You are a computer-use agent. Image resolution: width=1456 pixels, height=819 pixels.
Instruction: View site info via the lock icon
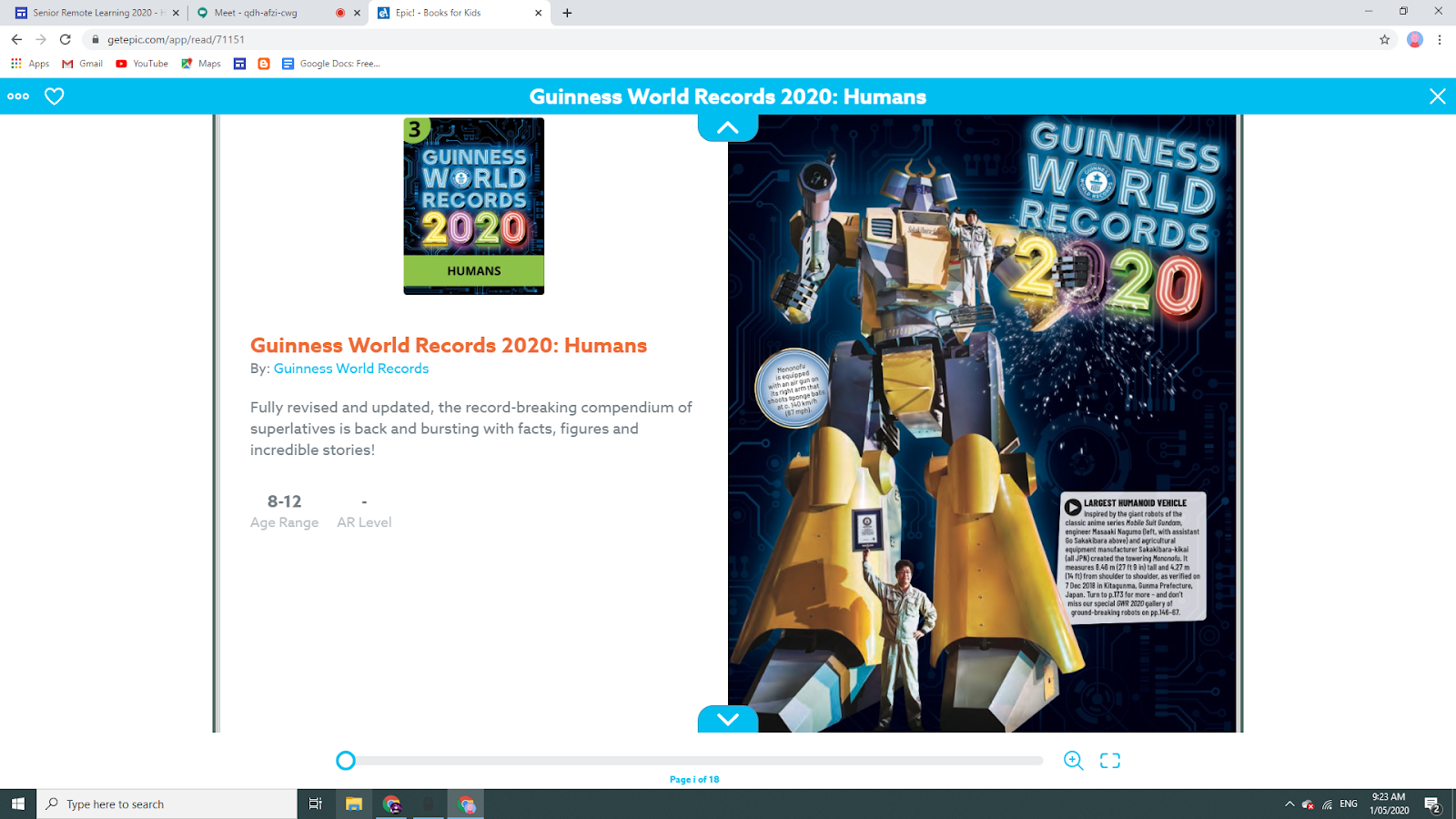click(96, 39)
